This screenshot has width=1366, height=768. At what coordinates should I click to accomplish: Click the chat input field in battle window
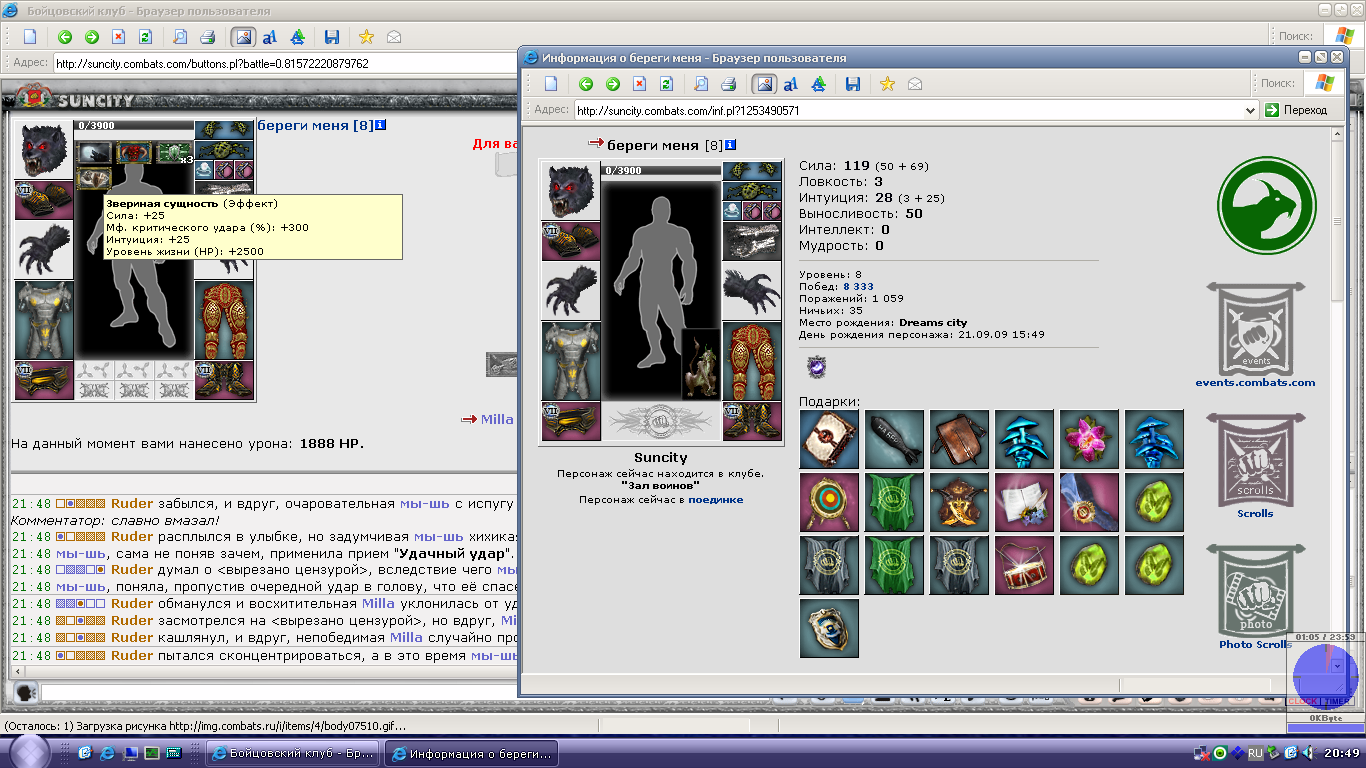(278, 692)
